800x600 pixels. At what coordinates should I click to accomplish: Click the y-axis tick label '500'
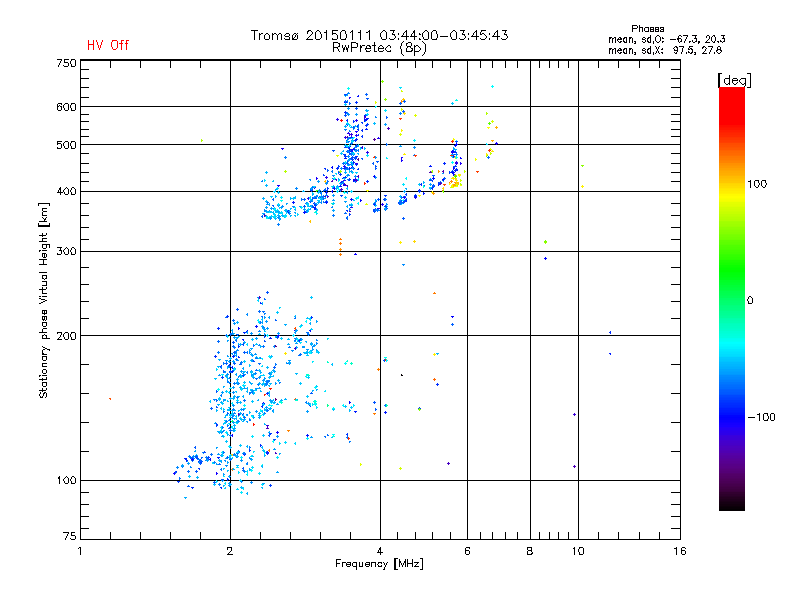click(66, 145)
